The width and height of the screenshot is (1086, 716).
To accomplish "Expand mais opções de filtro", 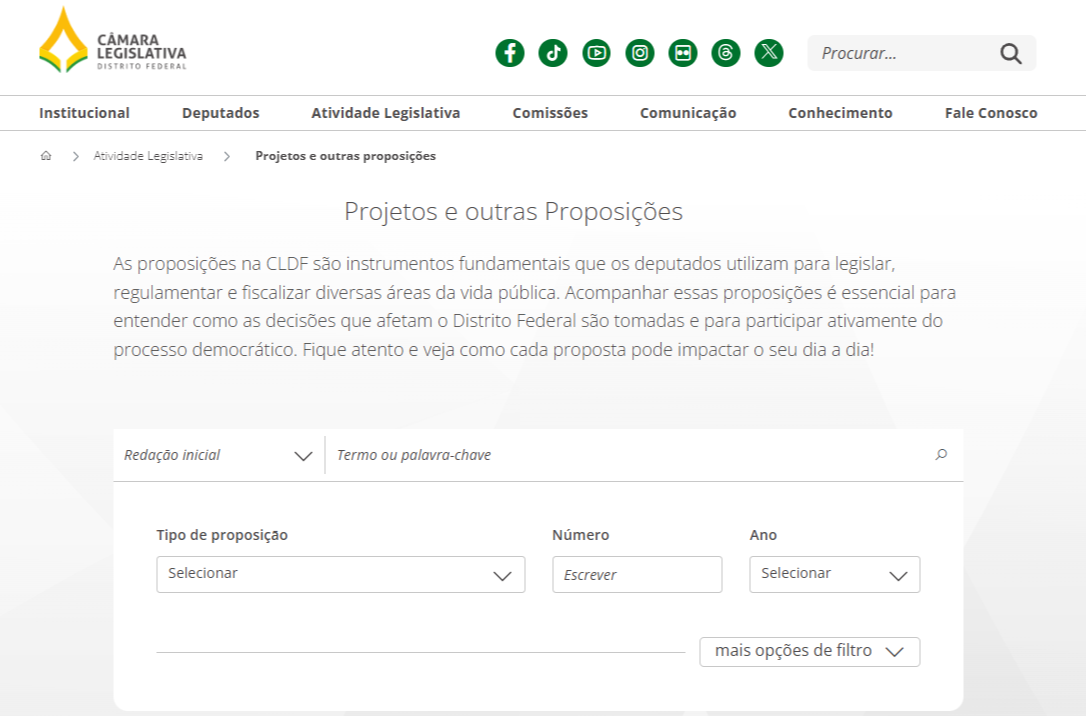I will 809,652.
